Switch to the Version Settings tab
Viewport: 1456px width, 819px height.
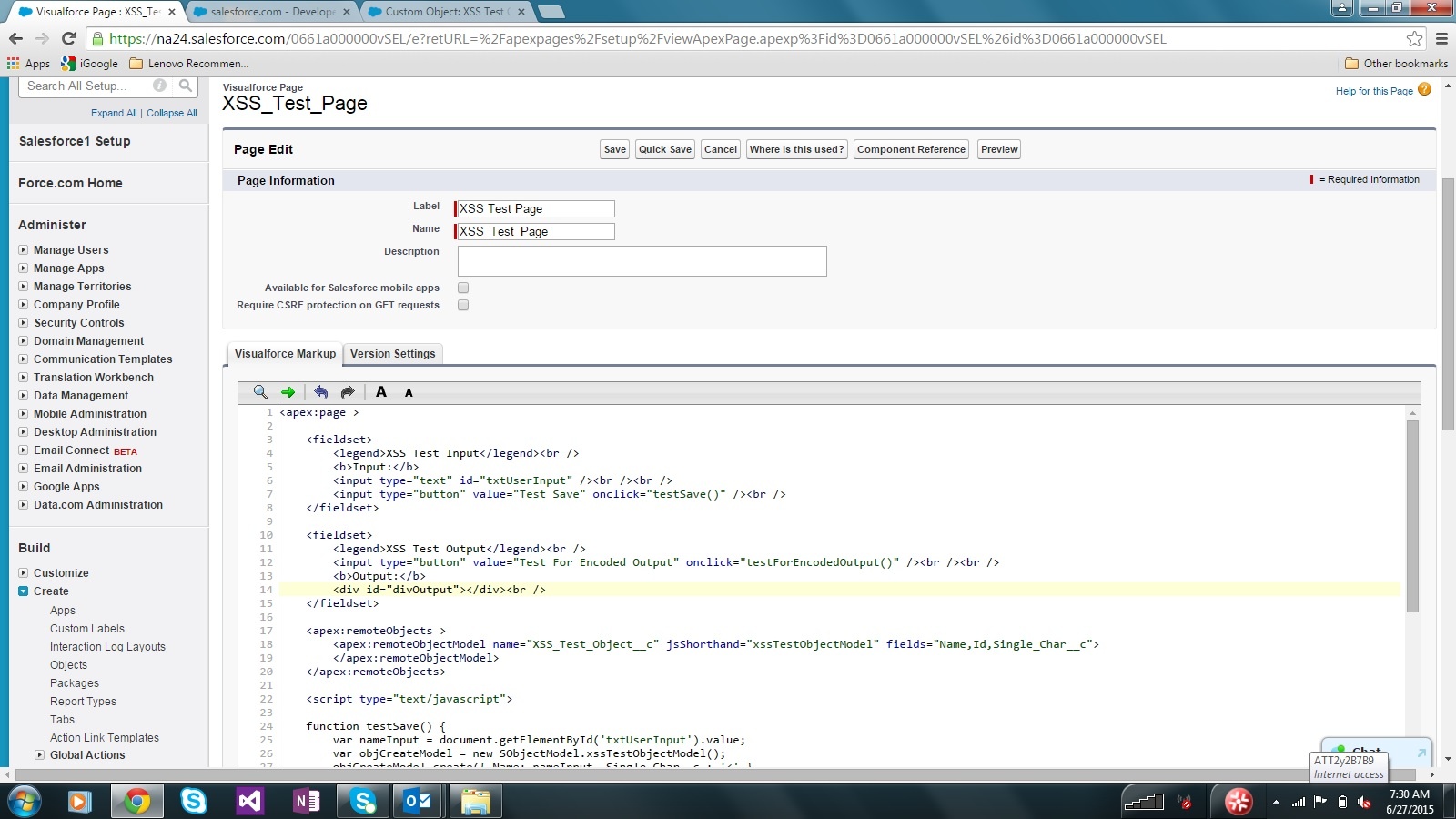click(x=393, y=354)
